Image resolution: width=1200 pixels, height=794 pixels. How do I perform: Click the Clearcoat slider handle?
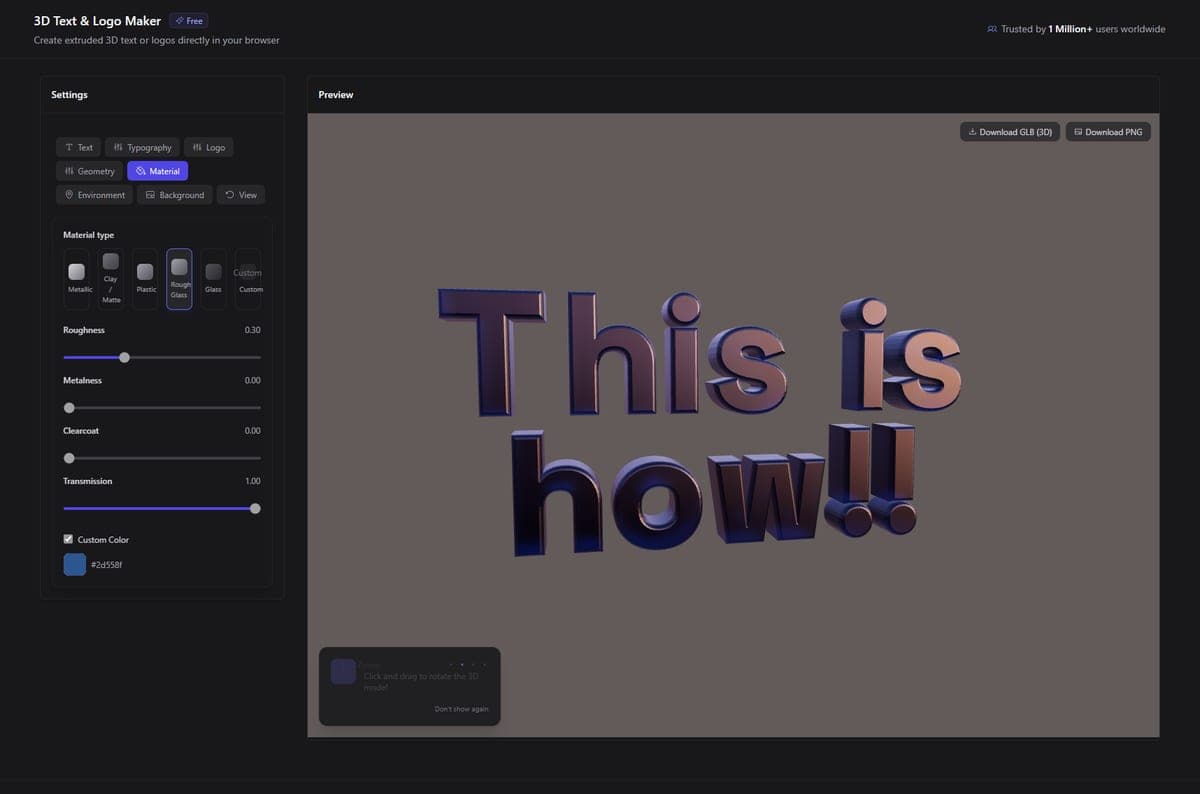pyautogui.click(x=69, y=458)
